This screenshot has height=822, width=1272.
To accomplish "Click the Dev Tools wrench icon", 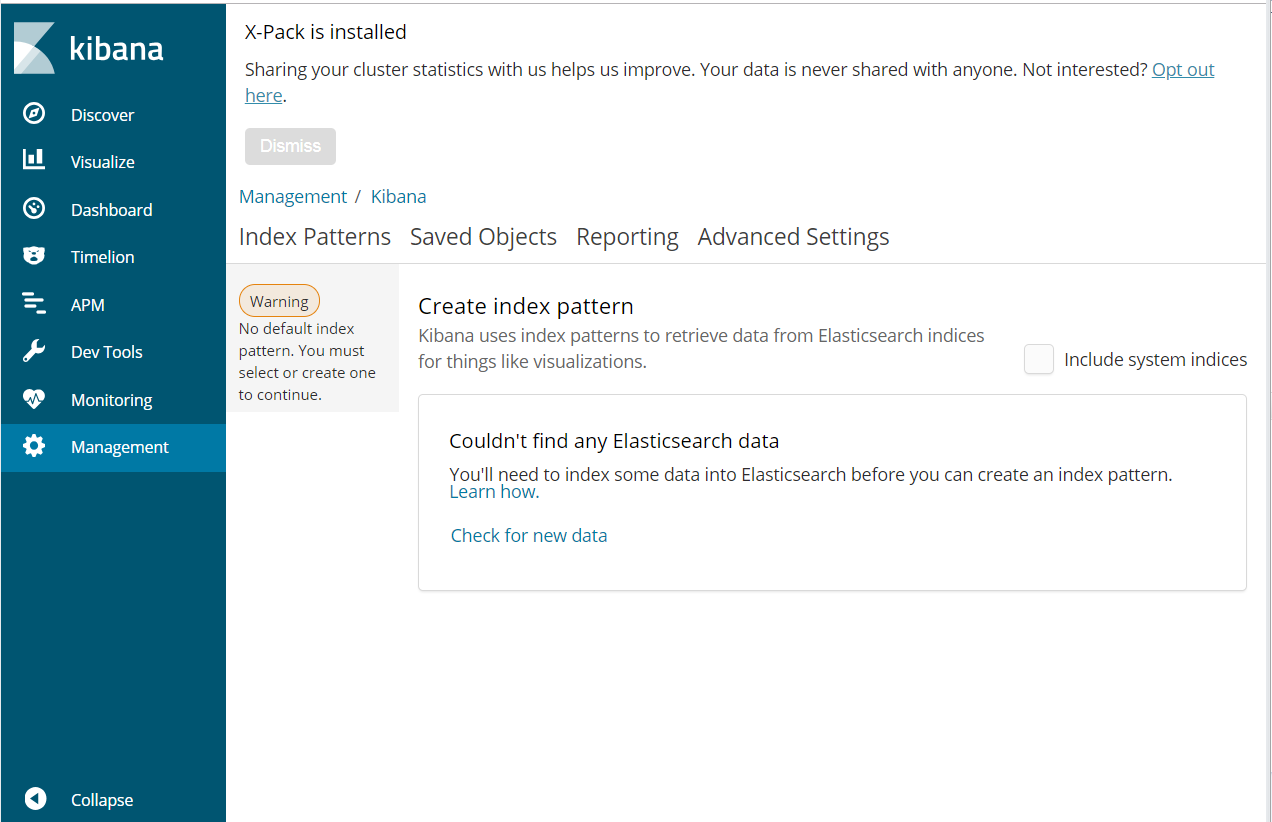I will (x=34, y=351).
